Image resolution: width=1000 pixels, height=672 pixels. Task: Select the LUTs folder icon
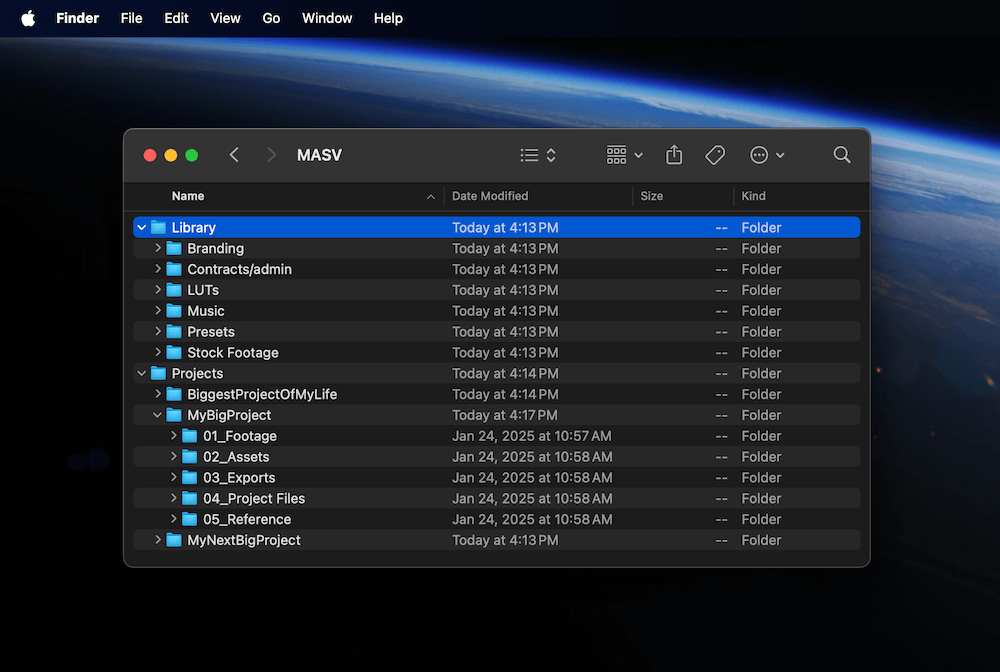click(174, 290)
